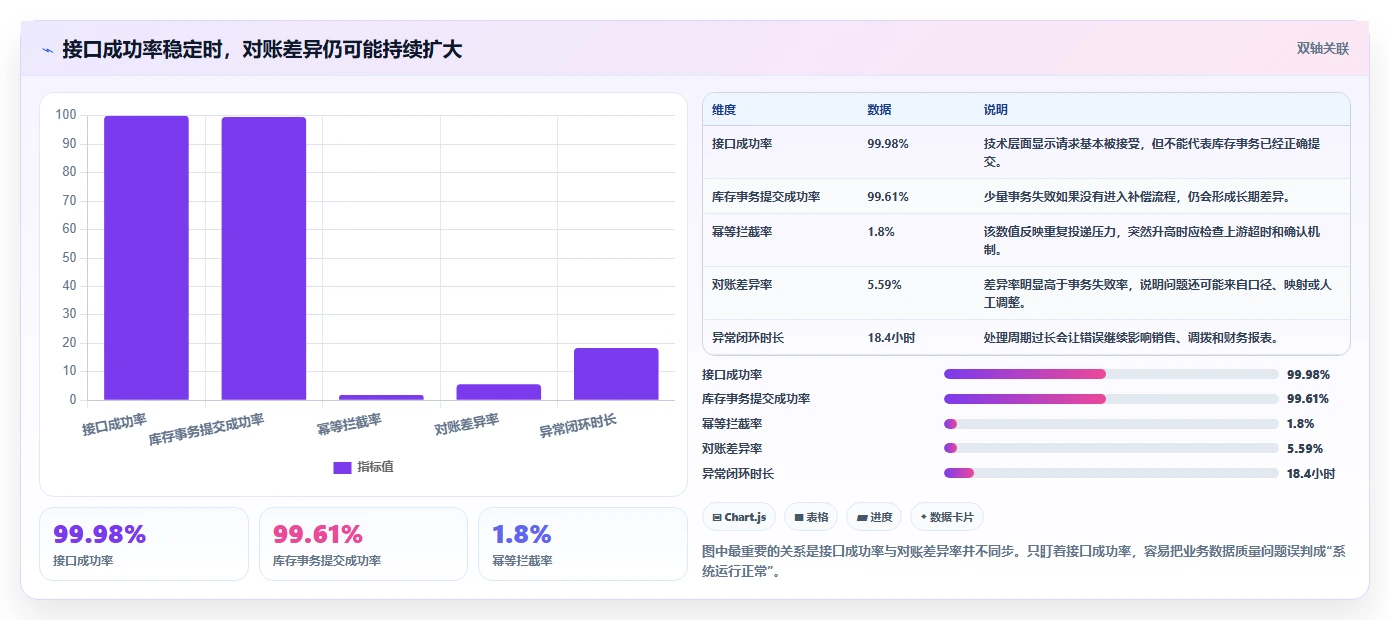Click the 100 tick on the y-axis
This screenshot has width=1390, height=620.
(x=66, y=115)
